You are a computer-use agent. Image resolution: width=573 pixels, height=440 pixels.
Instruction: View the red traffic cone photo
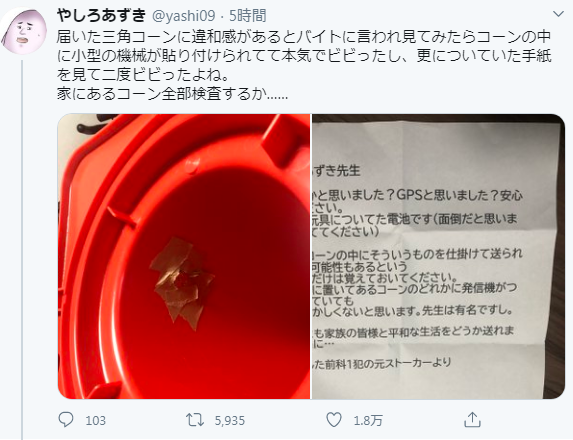[184, 256]
